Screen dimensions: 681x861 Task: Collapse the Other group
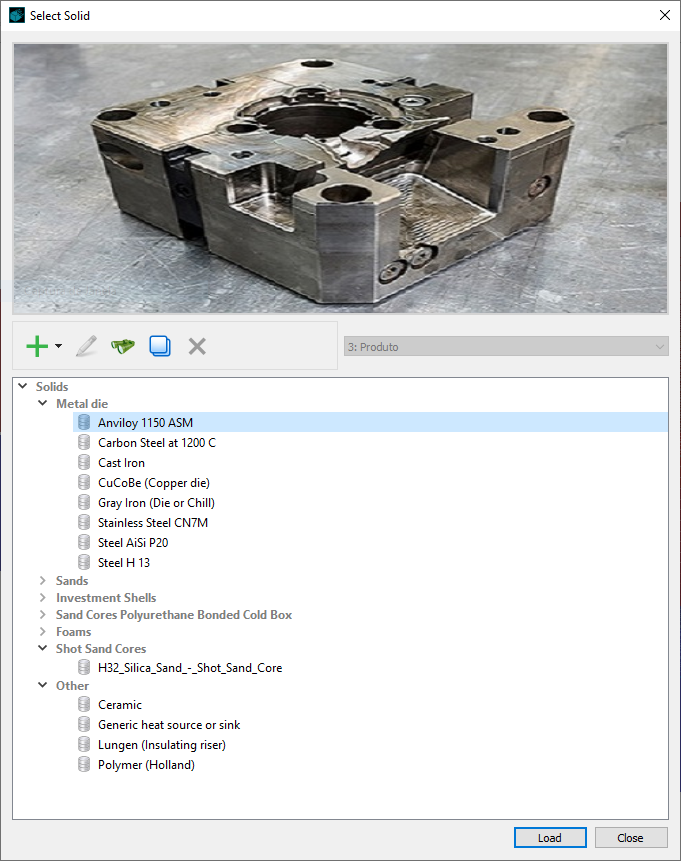click(x=43, y=685)
